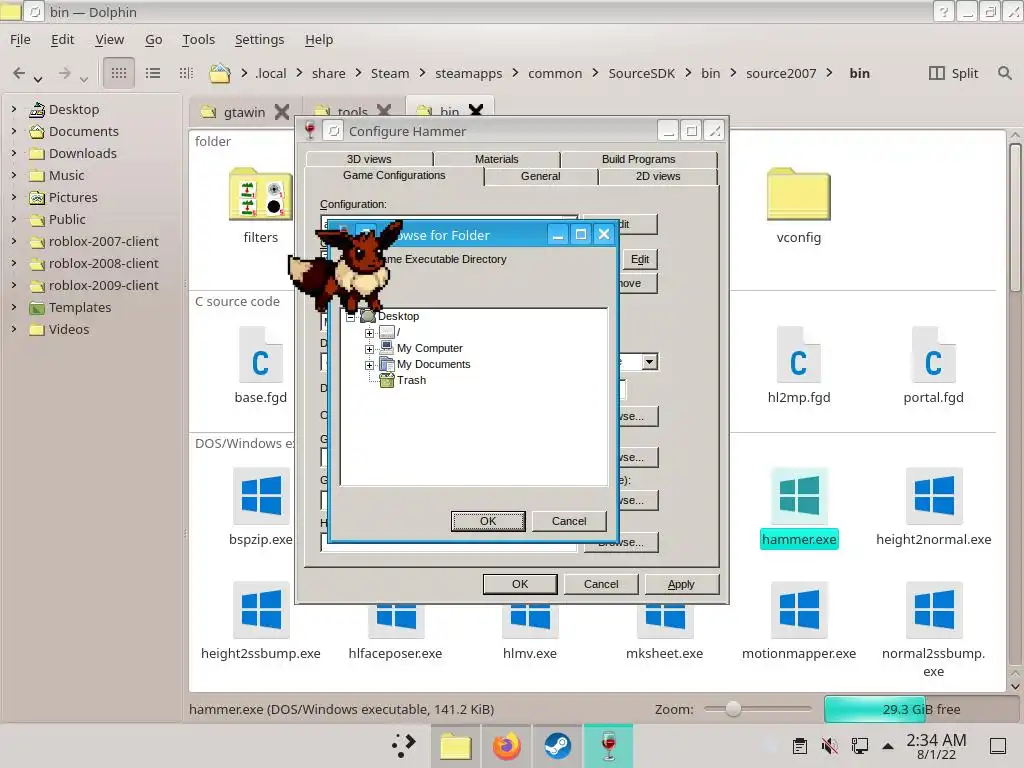
Task: Click Cancel in Browse for Folder
Action: (x=569, y=521)
